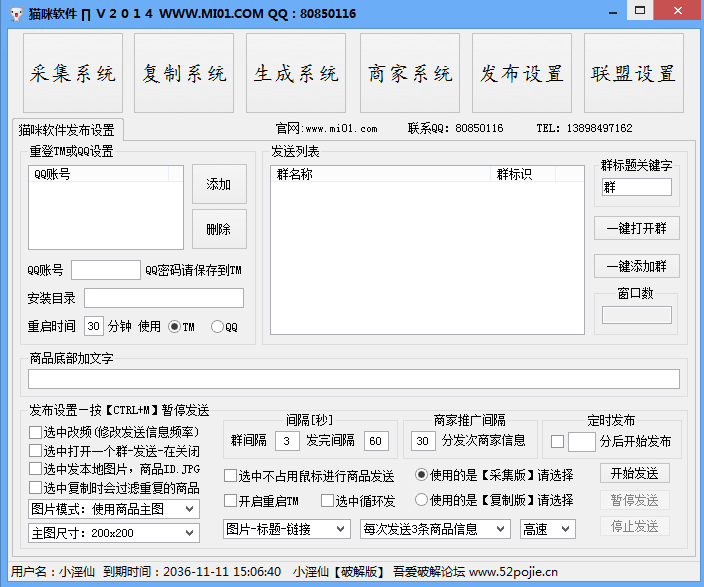Viewport: 704px width, 587px height.
Task: Open the 生成系统 module
Action: pyautogui.click(x=296, y=73)
